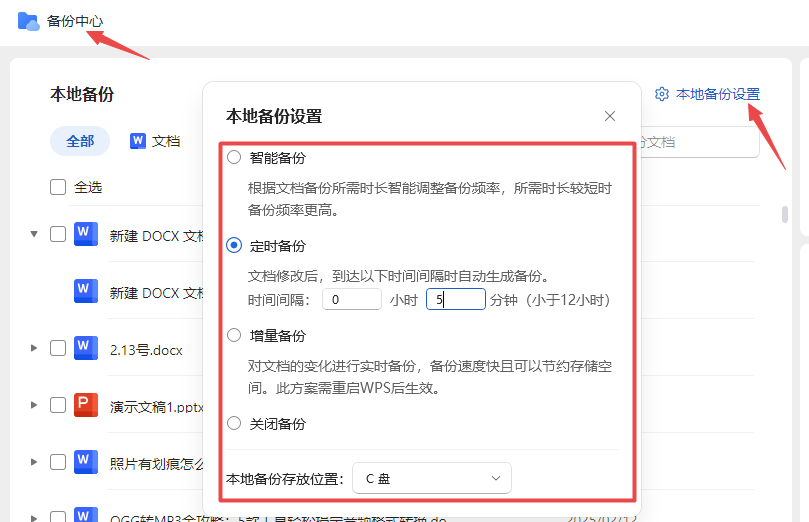Viewport: 809px width, 522px height.
Task: Choose the 关闭备份 radio option
Action: 234,423
